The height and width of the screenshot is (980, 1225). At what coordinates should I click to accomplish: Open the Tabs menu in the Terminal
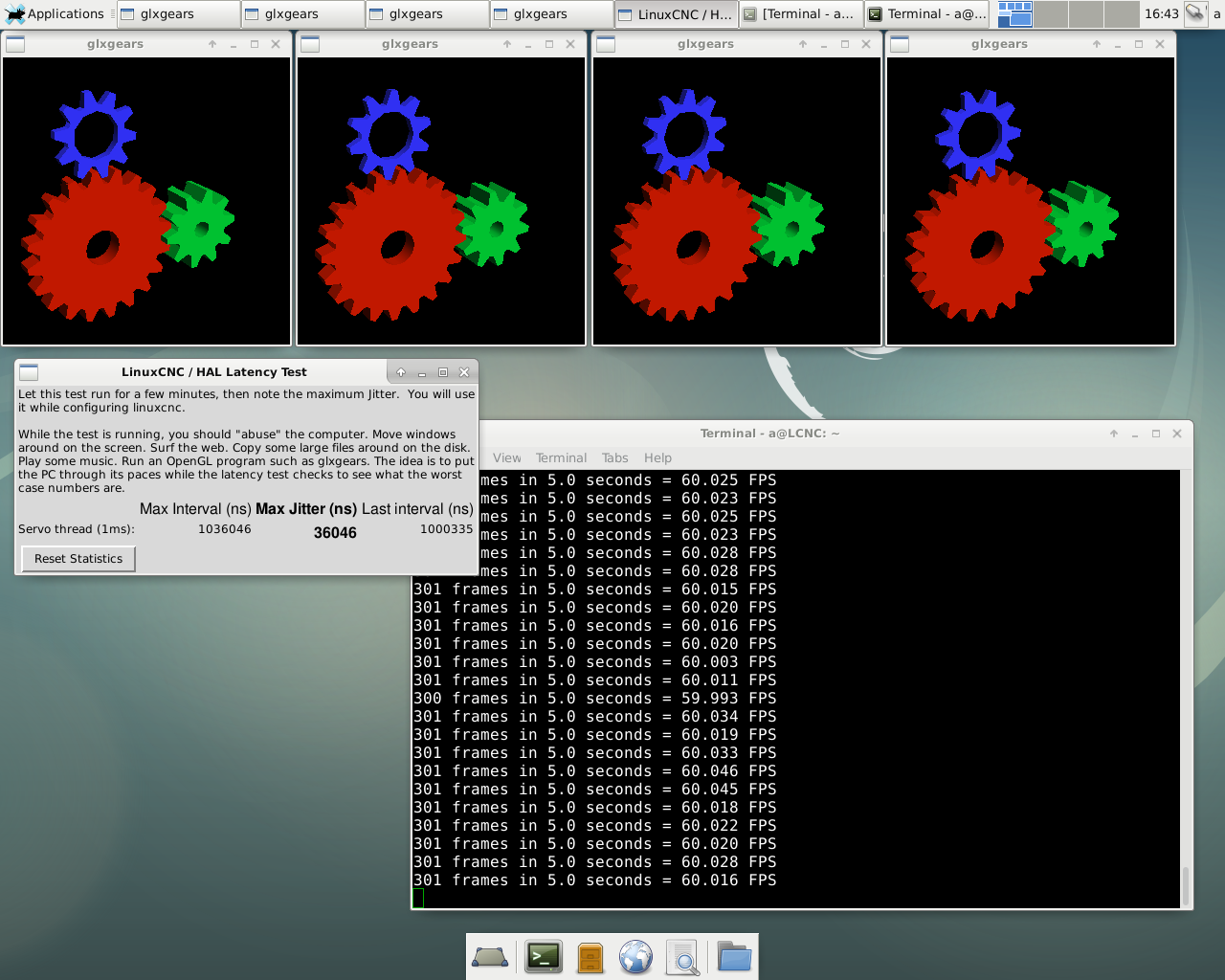point(615,458)
